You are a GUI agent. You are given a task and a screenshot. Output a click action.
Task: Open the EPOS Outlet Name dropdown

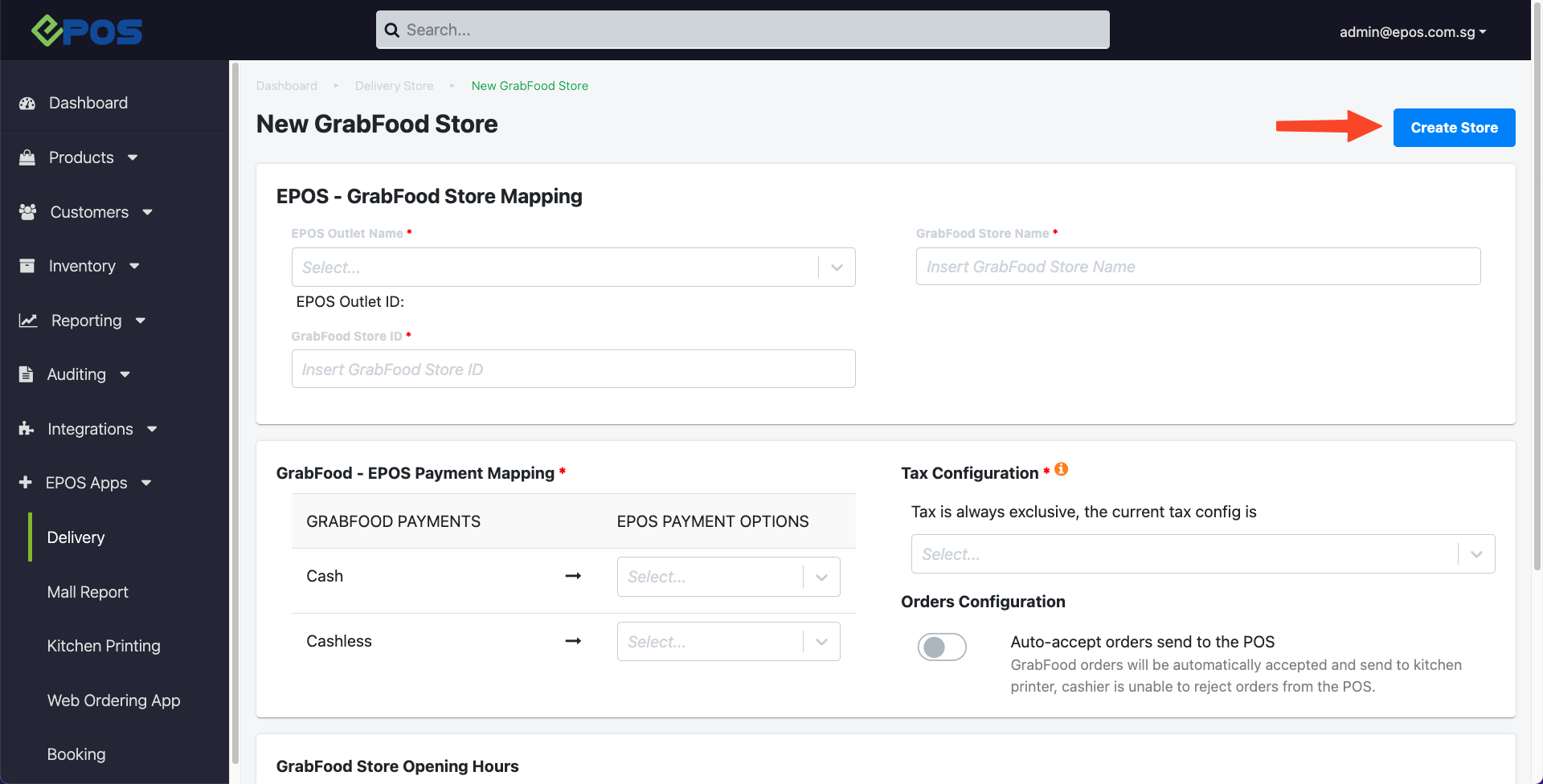tap(573, 267)
